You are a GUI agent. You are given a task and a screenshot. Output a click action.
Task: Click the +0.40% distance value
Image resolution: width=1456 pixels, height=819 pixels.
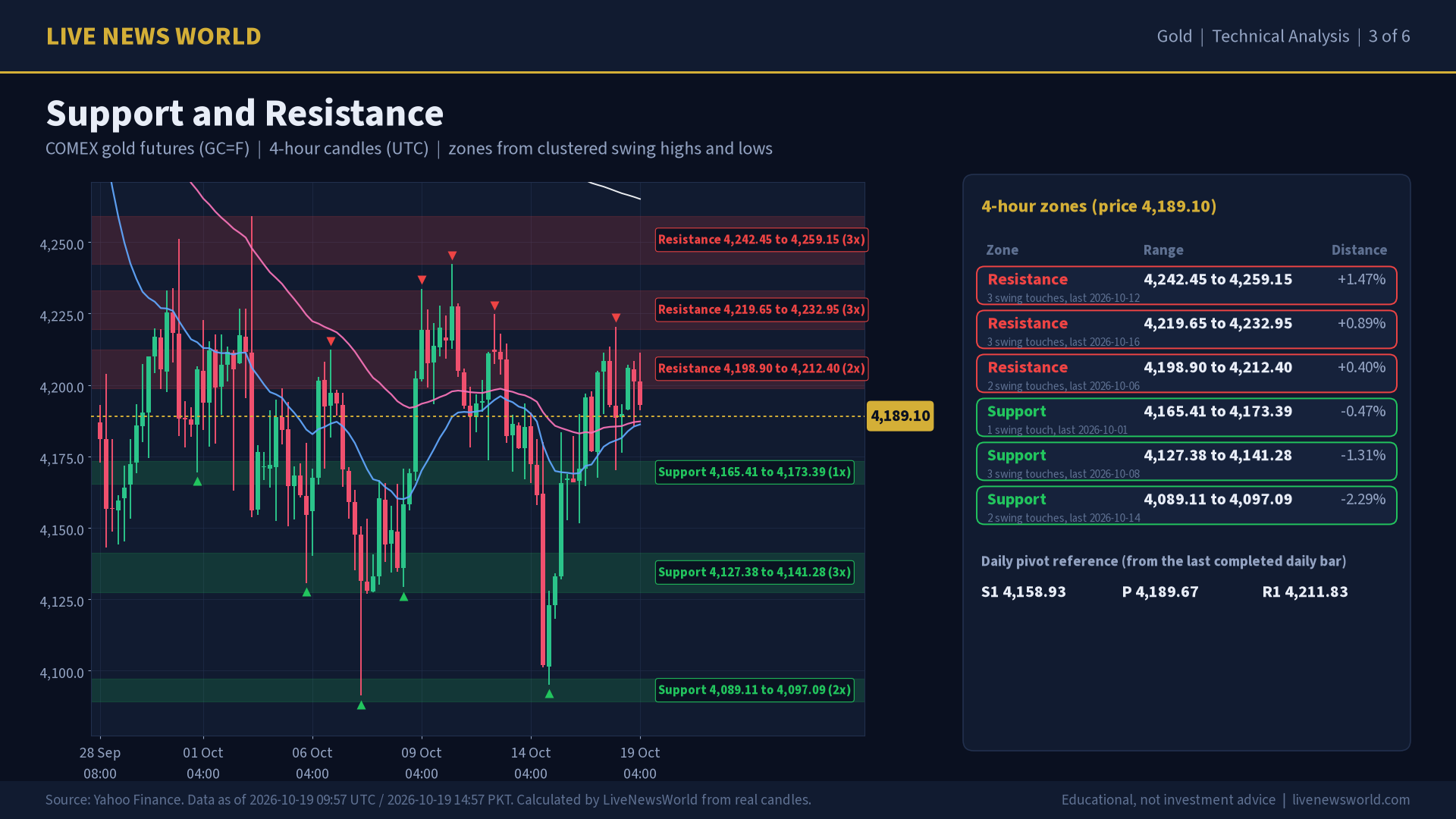pyautogui.click(x=1361, y=367)
